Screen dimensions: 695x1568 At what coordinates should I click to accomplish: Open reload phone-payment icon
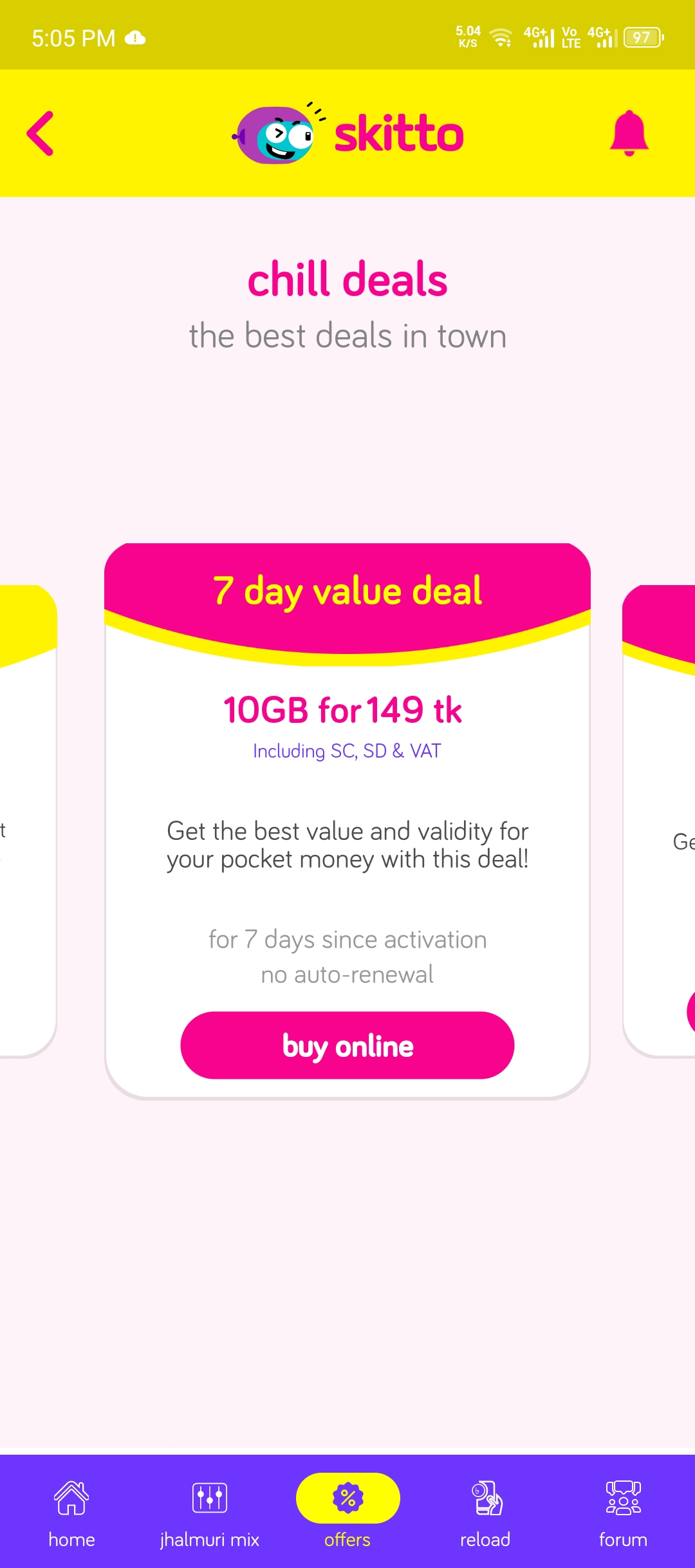[486, 1498]
